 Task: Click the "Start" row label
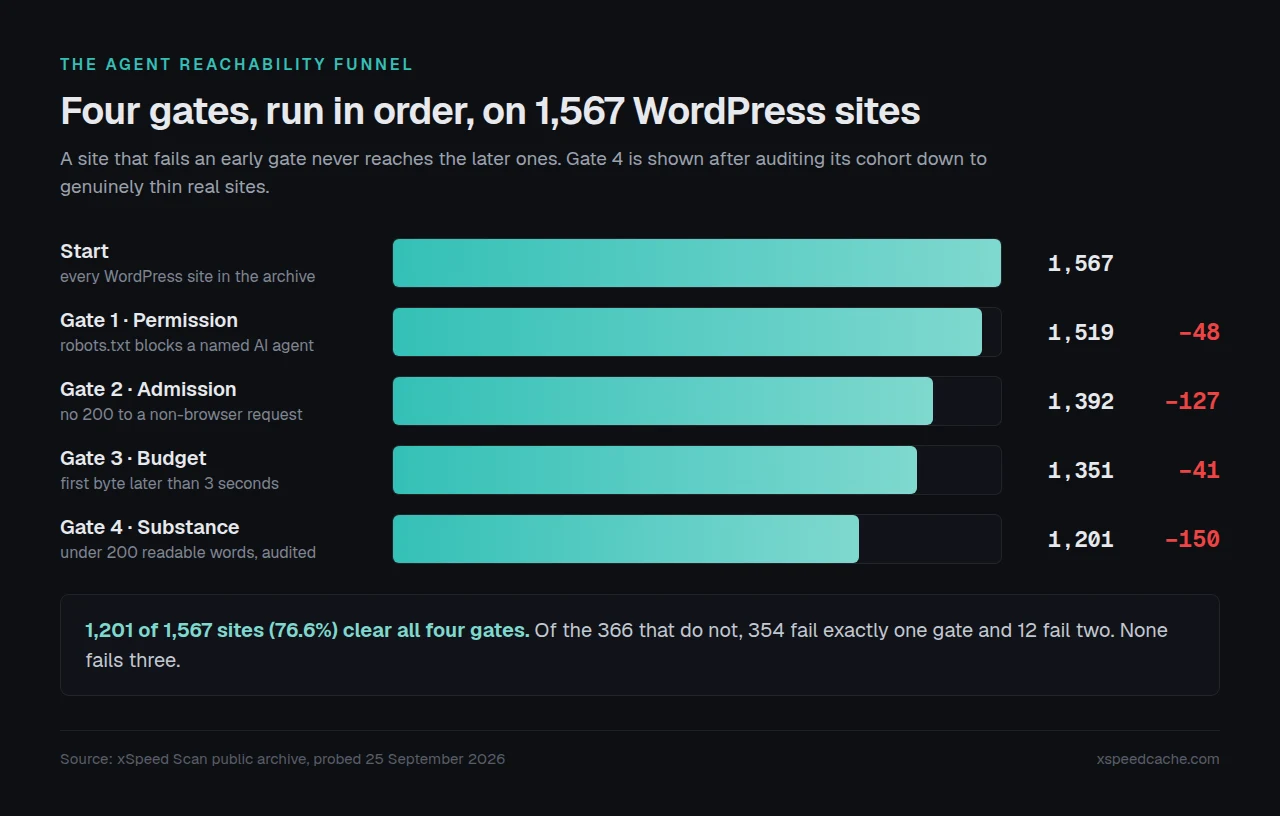(x=84, y=251)
